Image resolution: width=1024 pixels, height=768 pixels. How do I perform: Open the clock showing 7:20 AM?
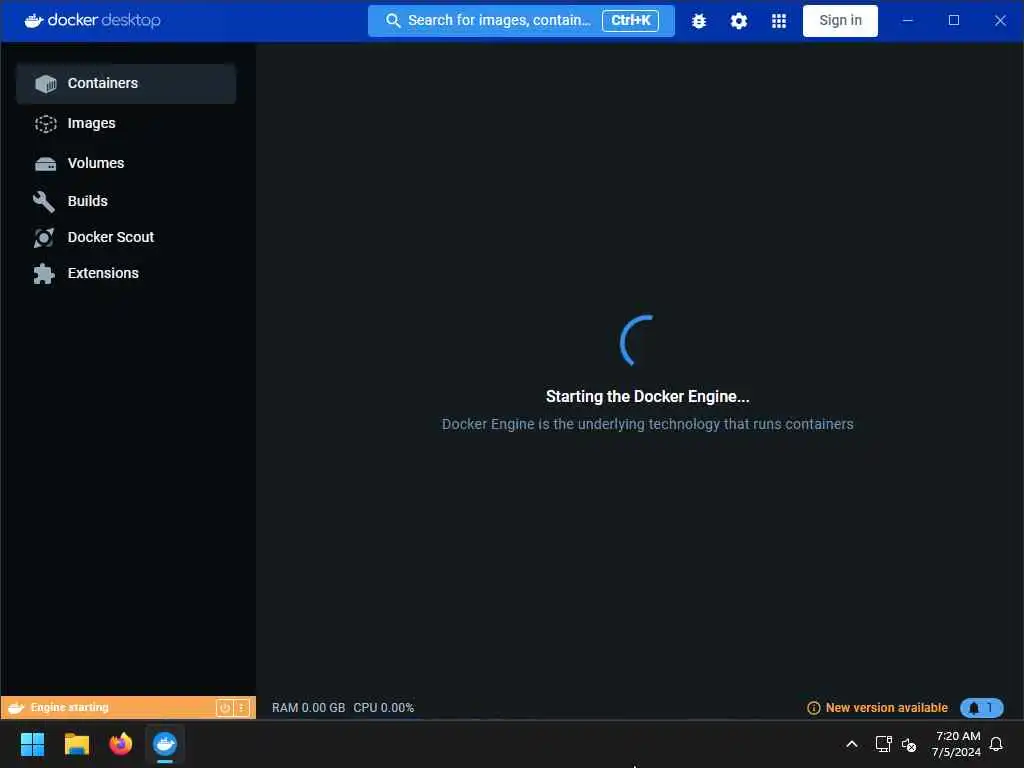(x=956, y=744)
